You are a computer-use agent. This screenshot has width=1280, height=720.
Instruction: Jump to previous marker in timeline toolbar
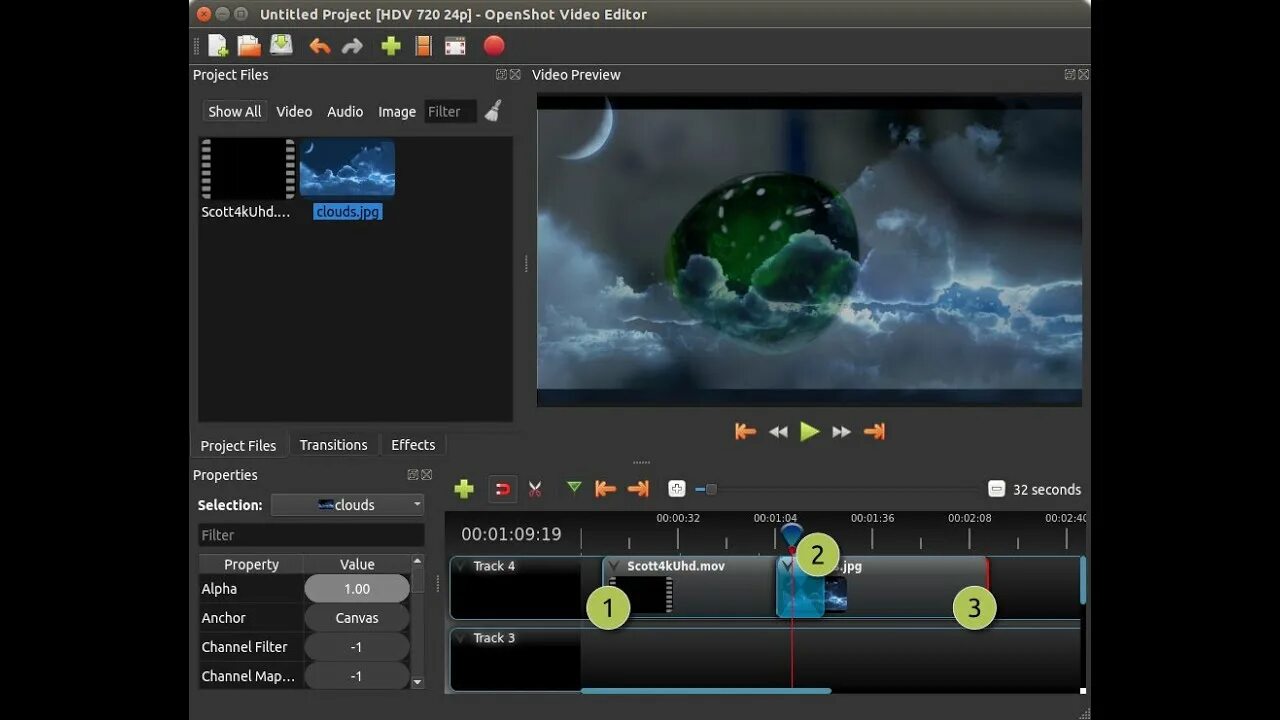605,489
